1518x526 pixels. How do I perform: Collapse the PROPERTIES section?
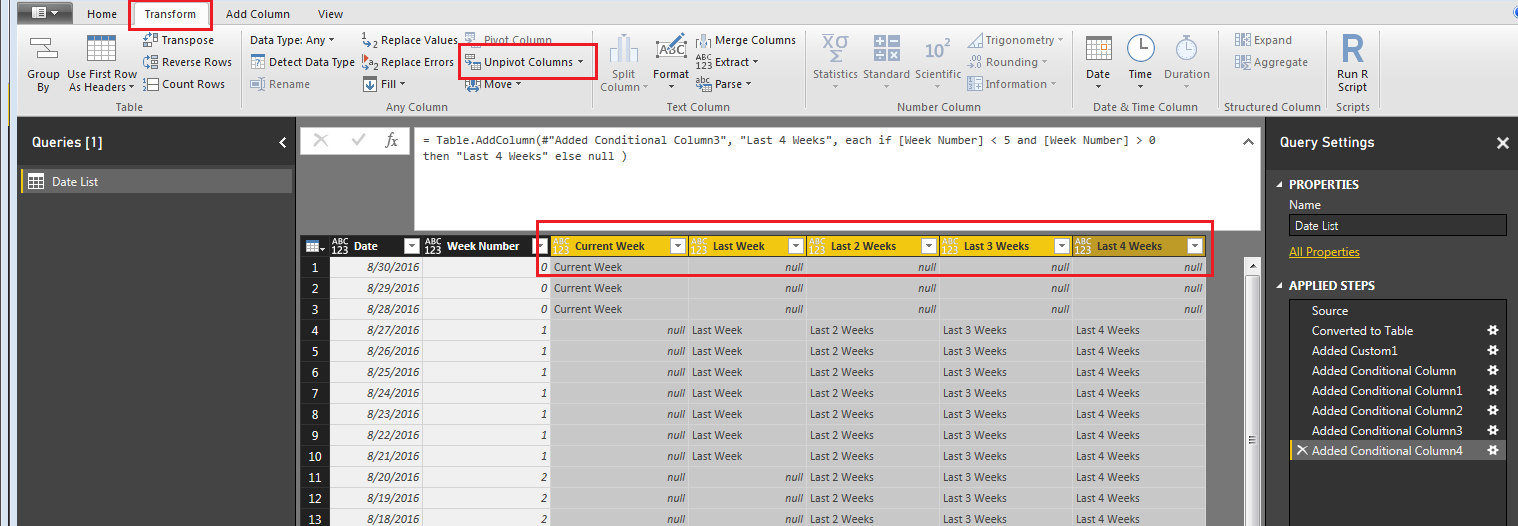(1280, 184)
